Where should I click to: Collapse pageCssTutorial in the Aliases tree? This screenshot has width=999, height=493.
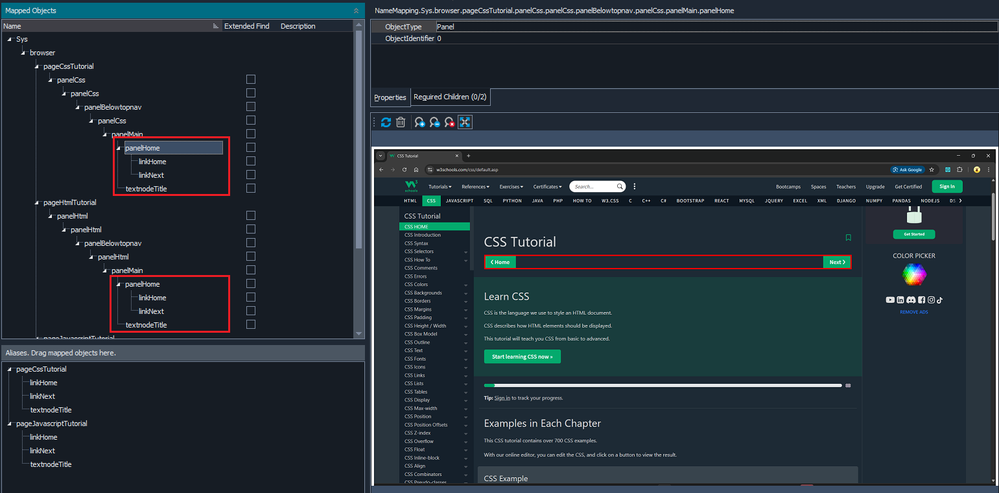coord(10,369)
